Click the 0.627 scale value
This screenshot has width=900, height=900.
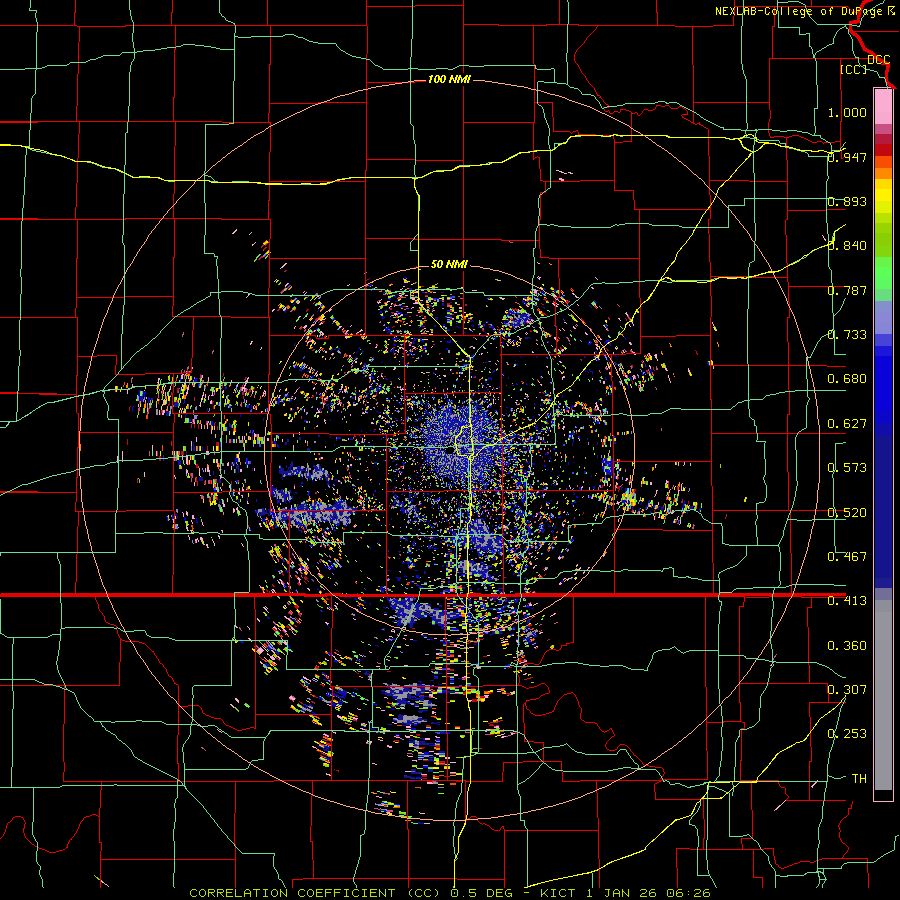coord(847,424)
